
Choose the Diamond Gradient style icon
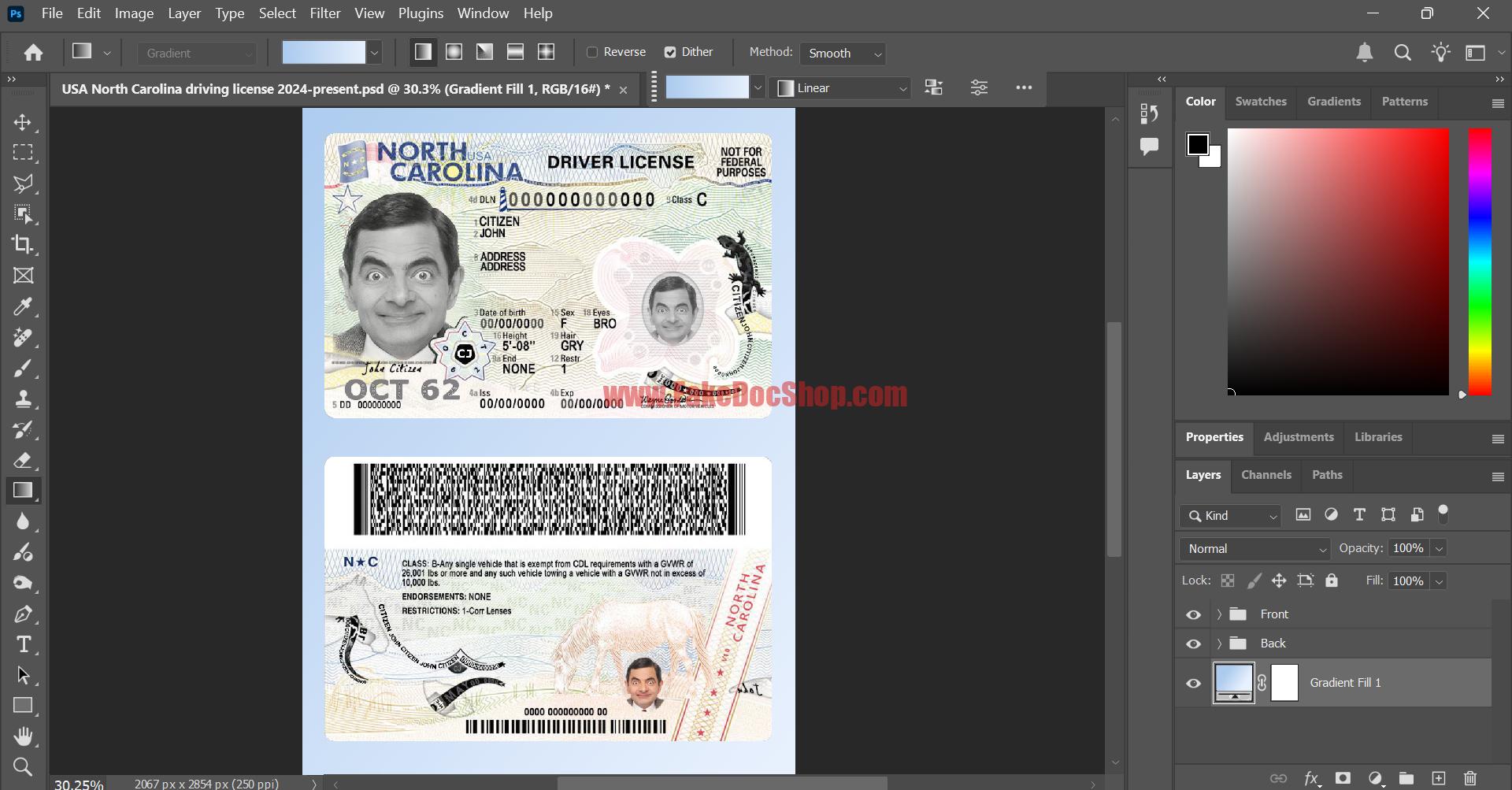click(x=546, y=52)
